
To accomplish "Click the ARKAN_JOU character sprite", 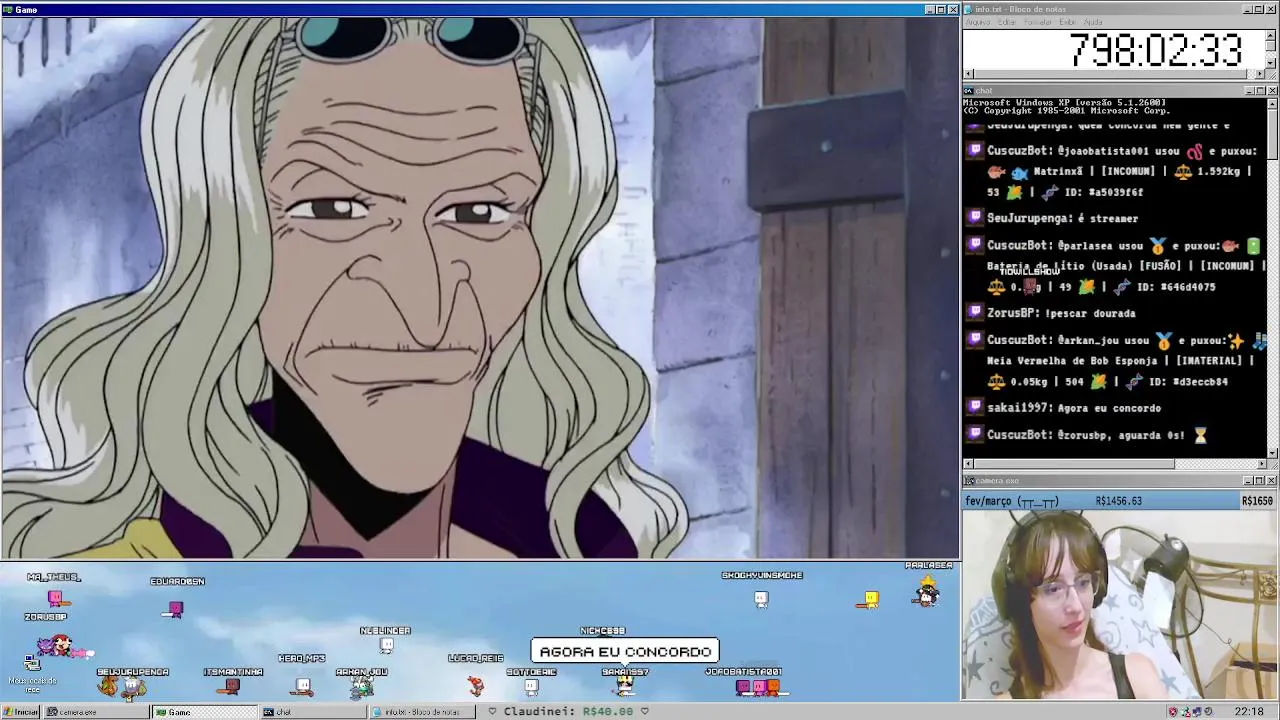I will (362, 686).
